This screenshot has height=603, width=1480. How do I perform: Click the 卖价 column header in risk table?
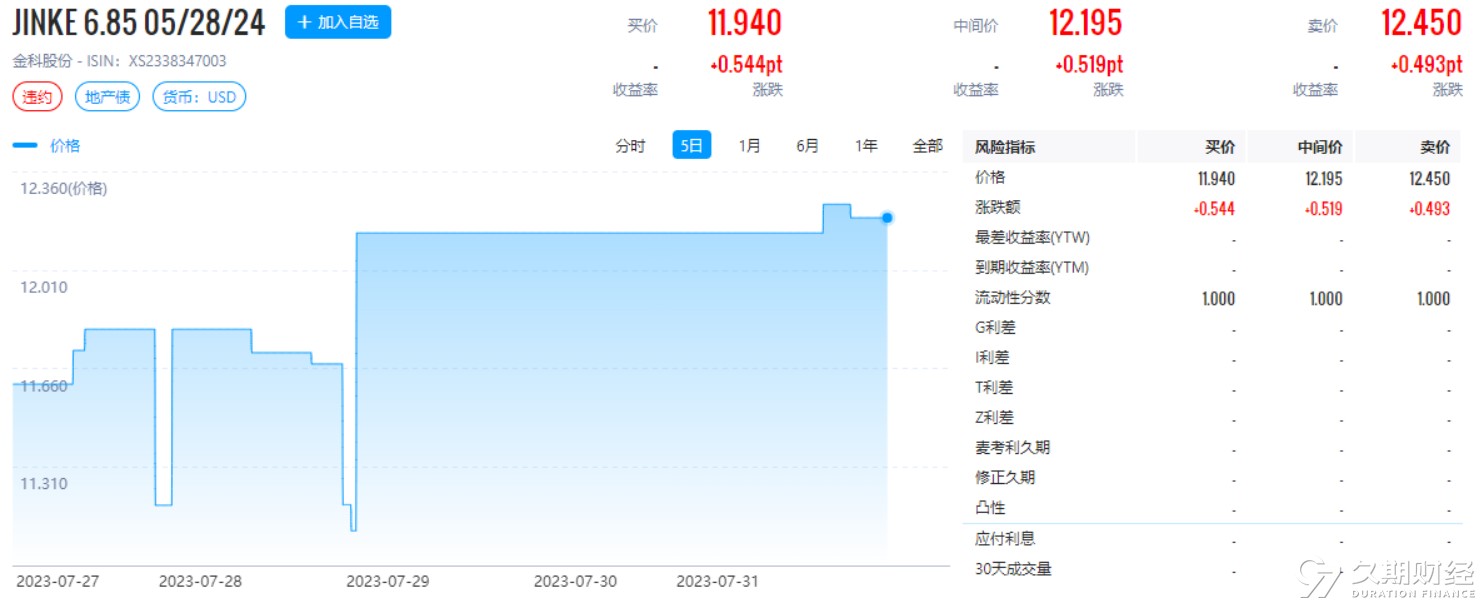tap(1435, 147)
